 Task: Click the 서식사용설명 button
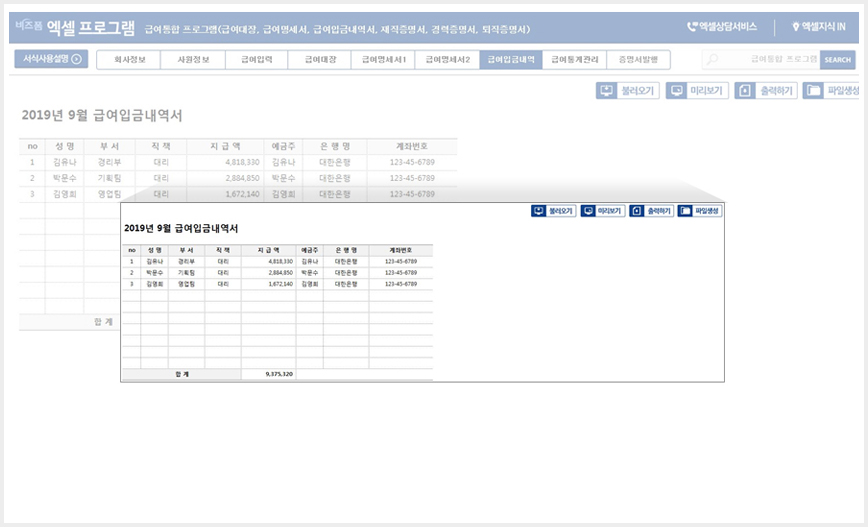tap(51, 59)
